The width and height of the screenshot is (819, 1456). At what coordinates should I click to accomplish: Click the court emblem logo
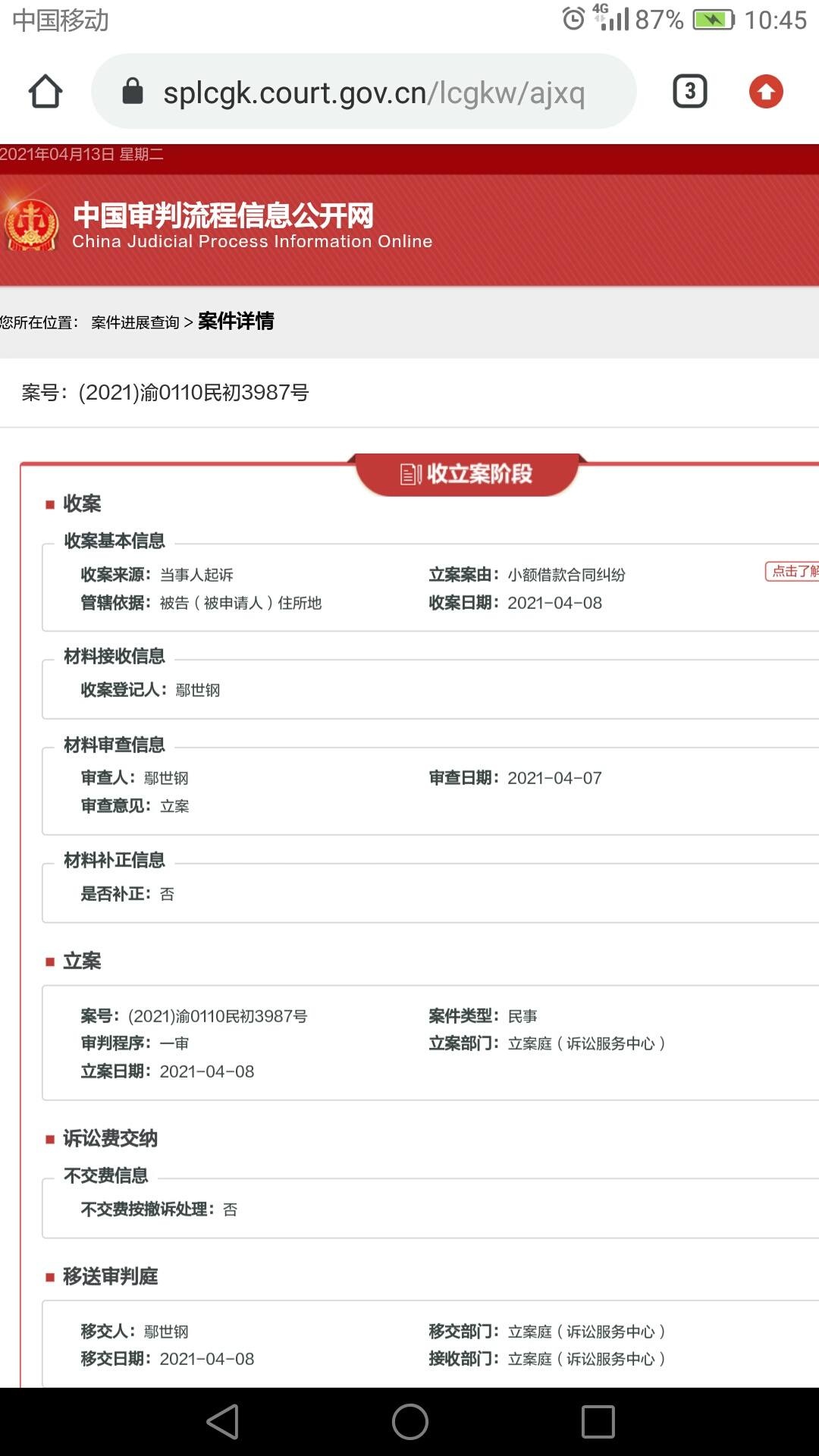[32, 225]
